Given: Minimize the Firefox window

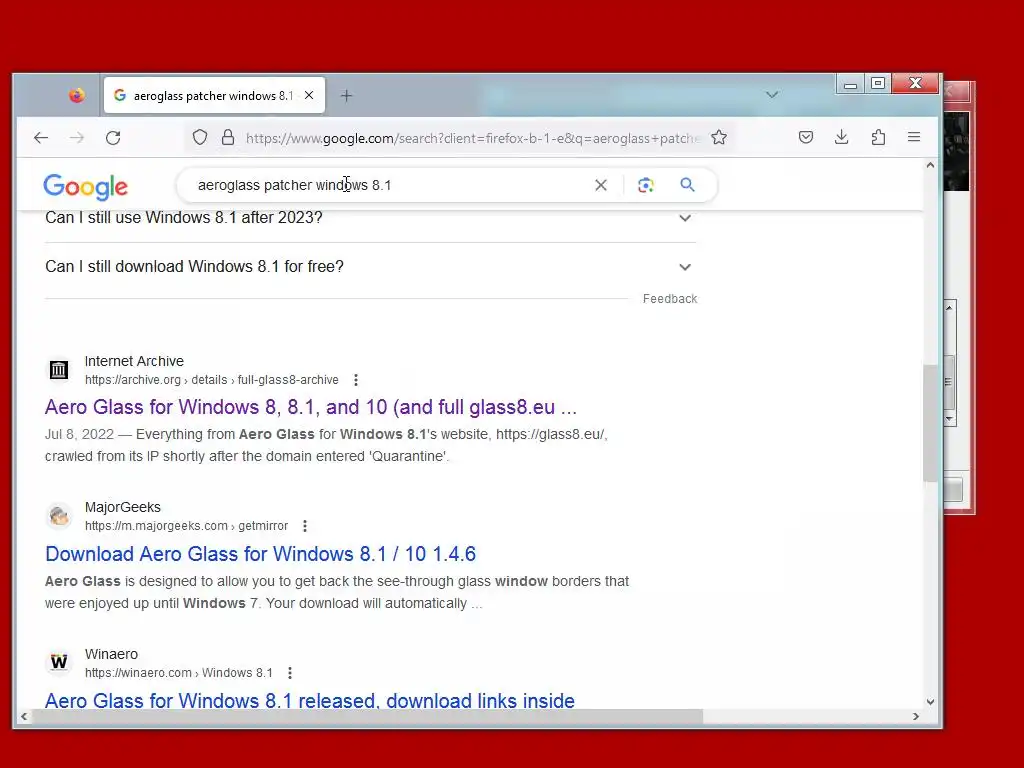Looking at the screenshot, I should click(x=850, y=84).
